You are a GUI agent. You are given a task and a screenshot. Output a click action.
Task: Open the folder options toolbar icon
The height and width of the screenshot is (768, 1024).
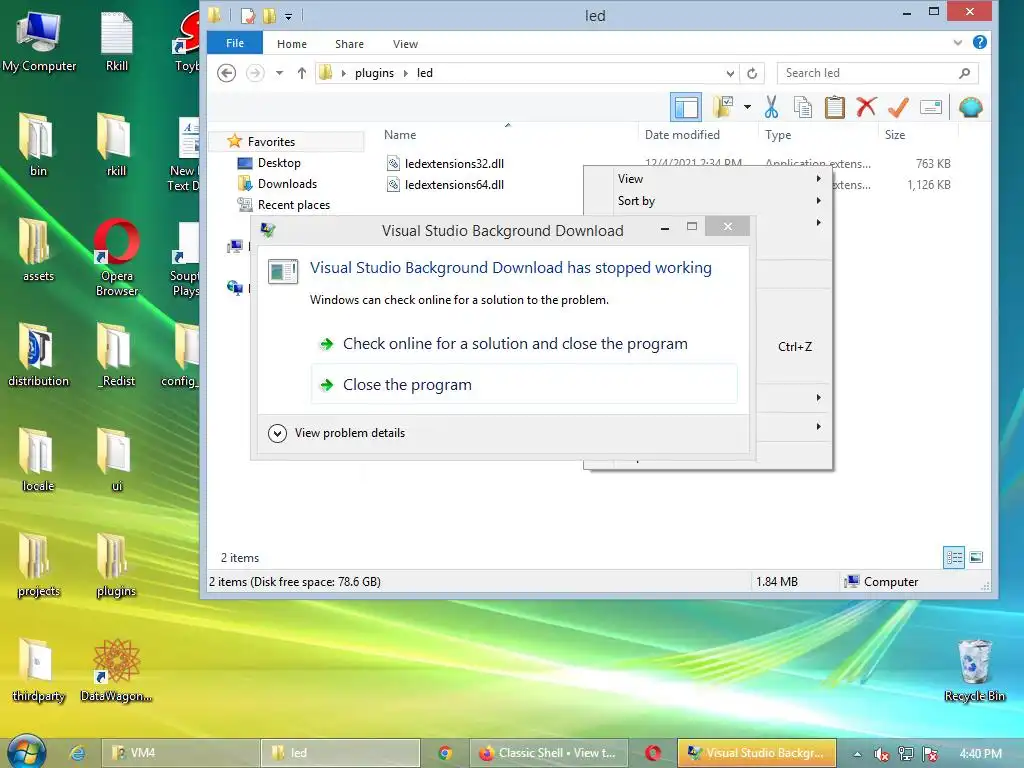723,107
